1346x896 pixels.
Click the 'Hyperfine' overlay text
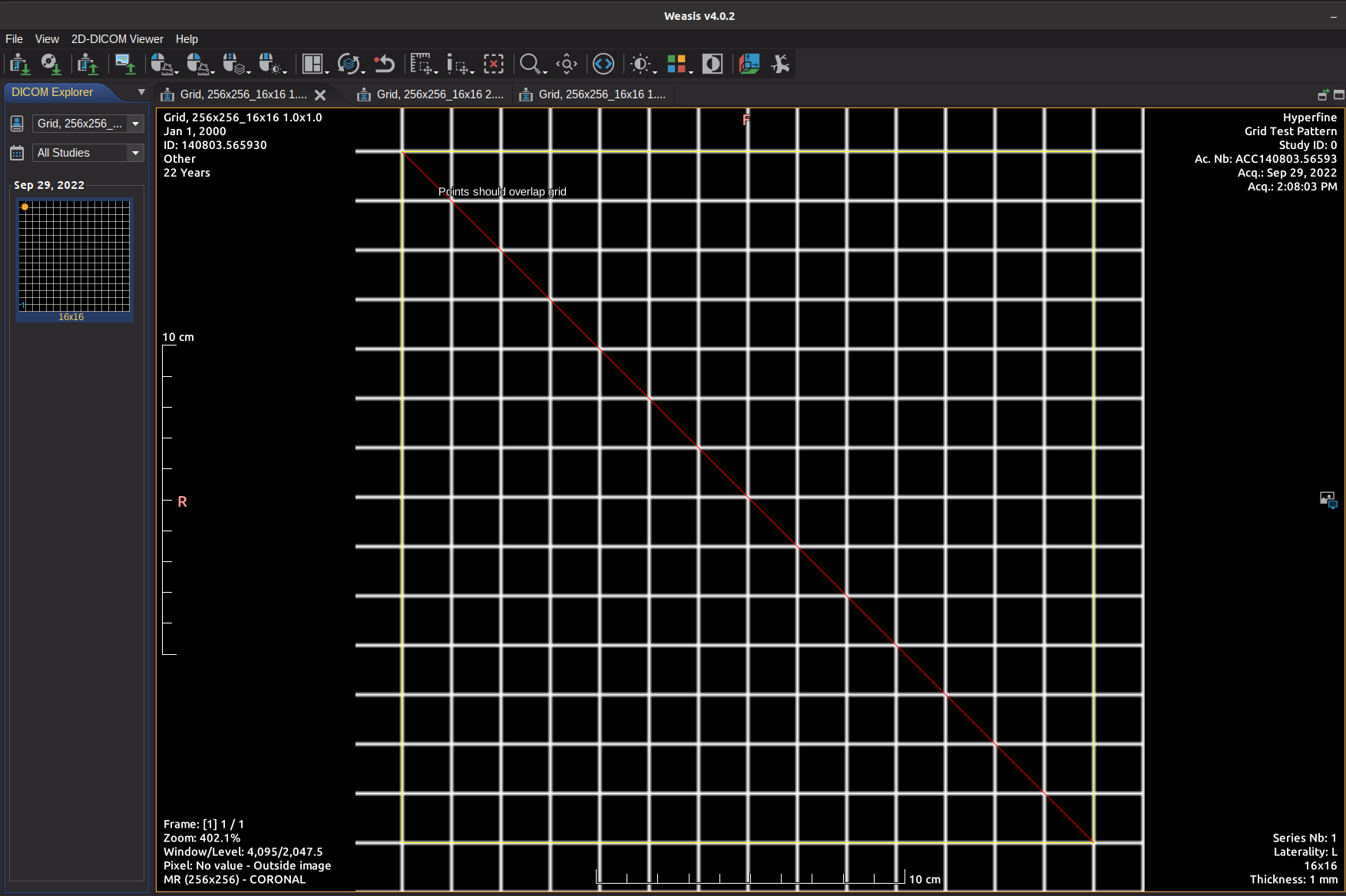coord(1310,117)
